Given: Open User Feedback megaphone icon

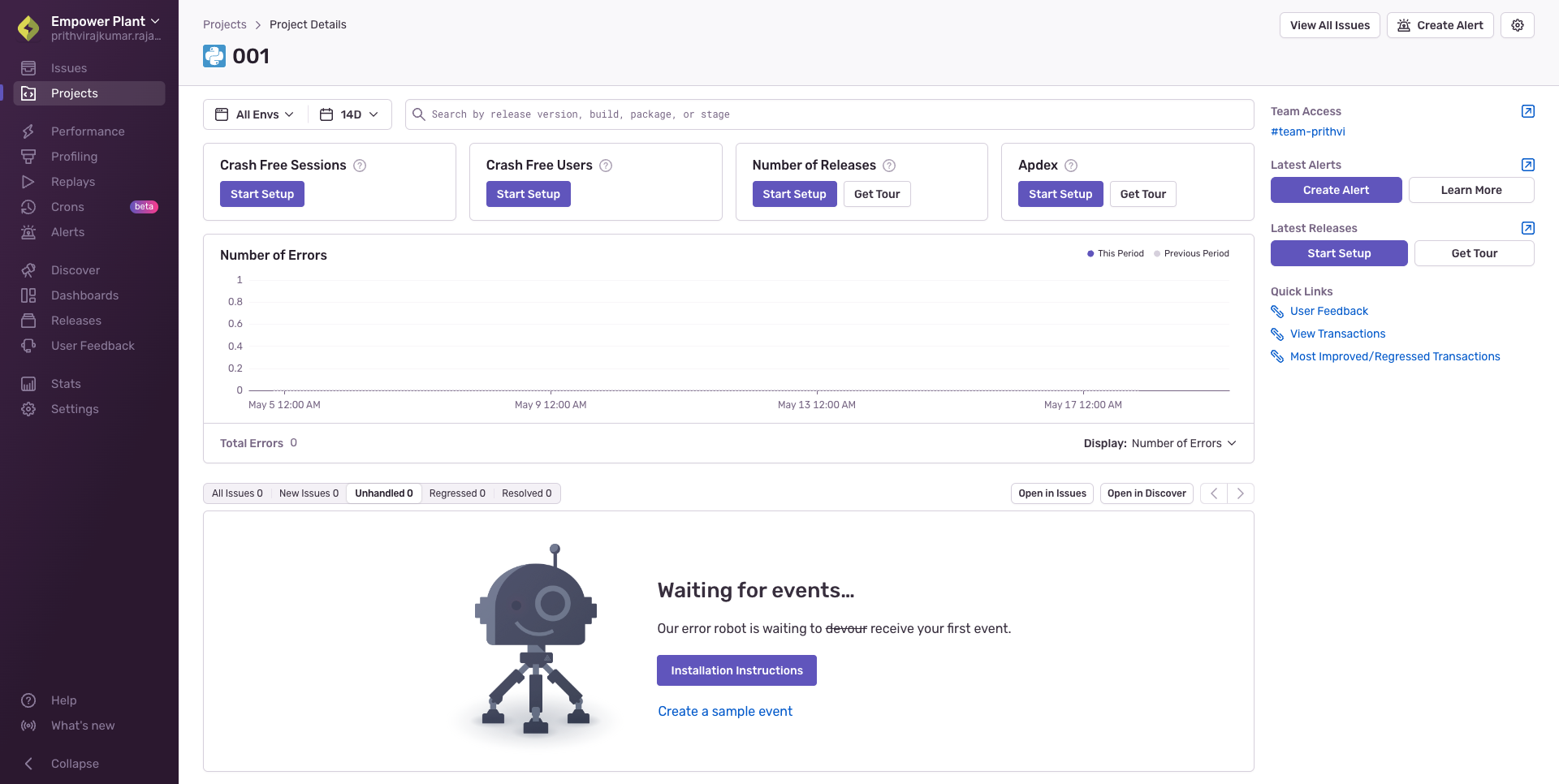Looking at the screenshot, I should (28, 346).
